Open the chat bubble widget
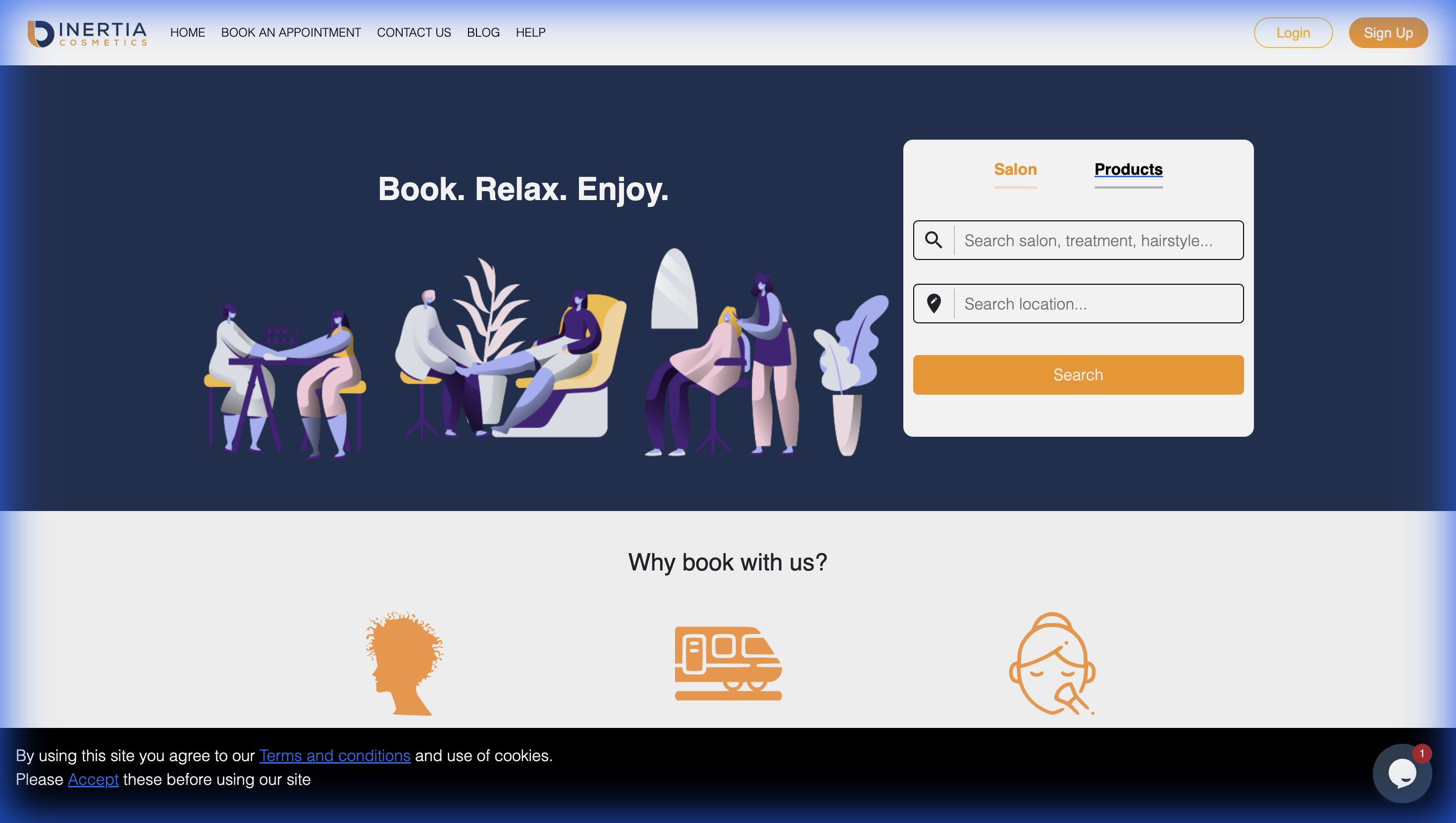1456x823 pixels. [1402, 772]
